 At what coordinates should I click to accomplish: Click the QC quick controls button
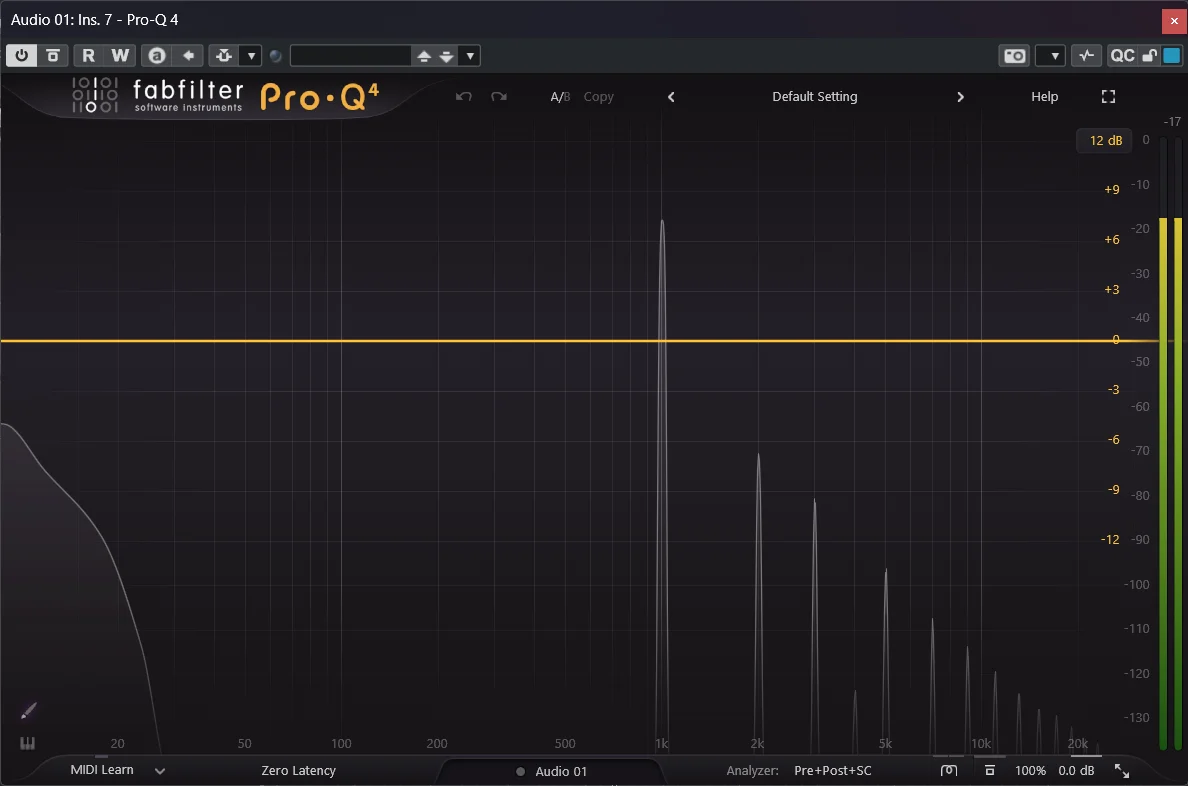point(1122,55)
